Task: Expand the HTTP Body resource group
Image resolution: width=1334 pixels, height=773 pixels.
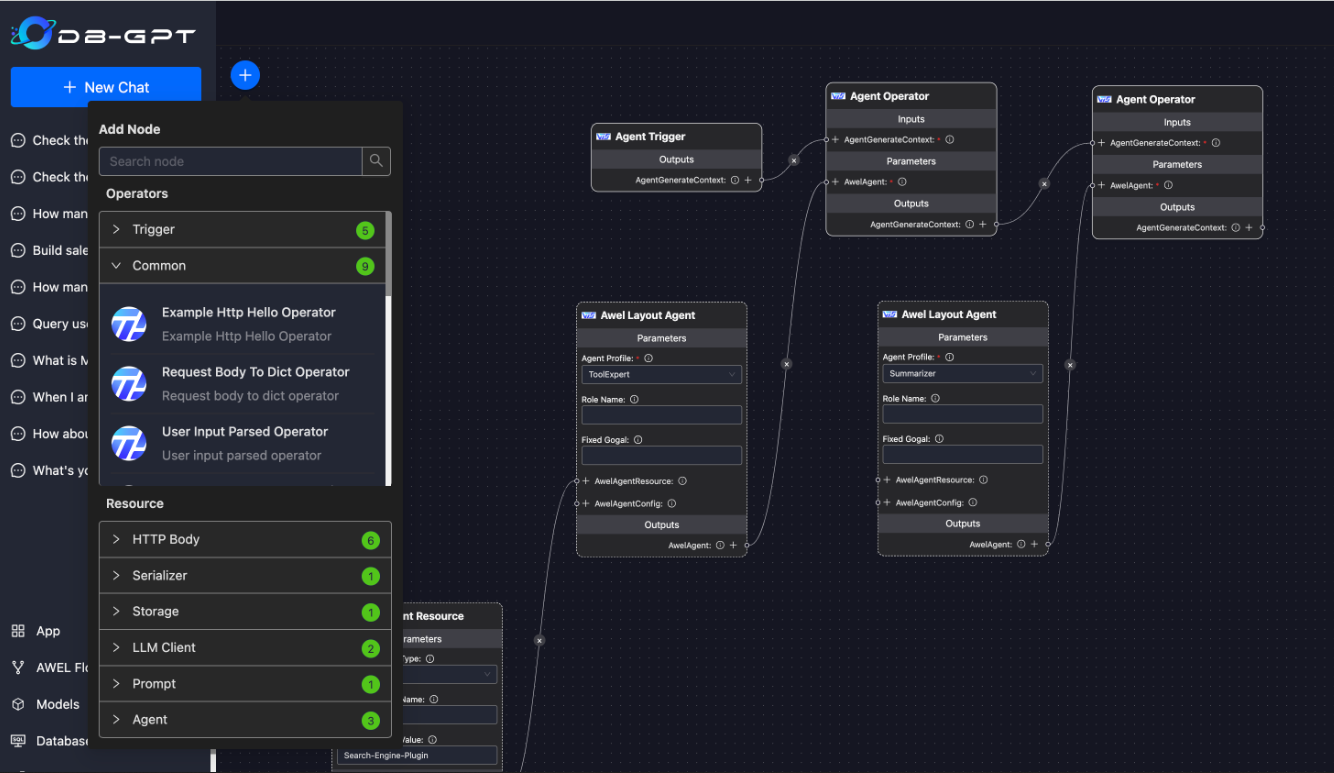Action: (x=245, y=540)
